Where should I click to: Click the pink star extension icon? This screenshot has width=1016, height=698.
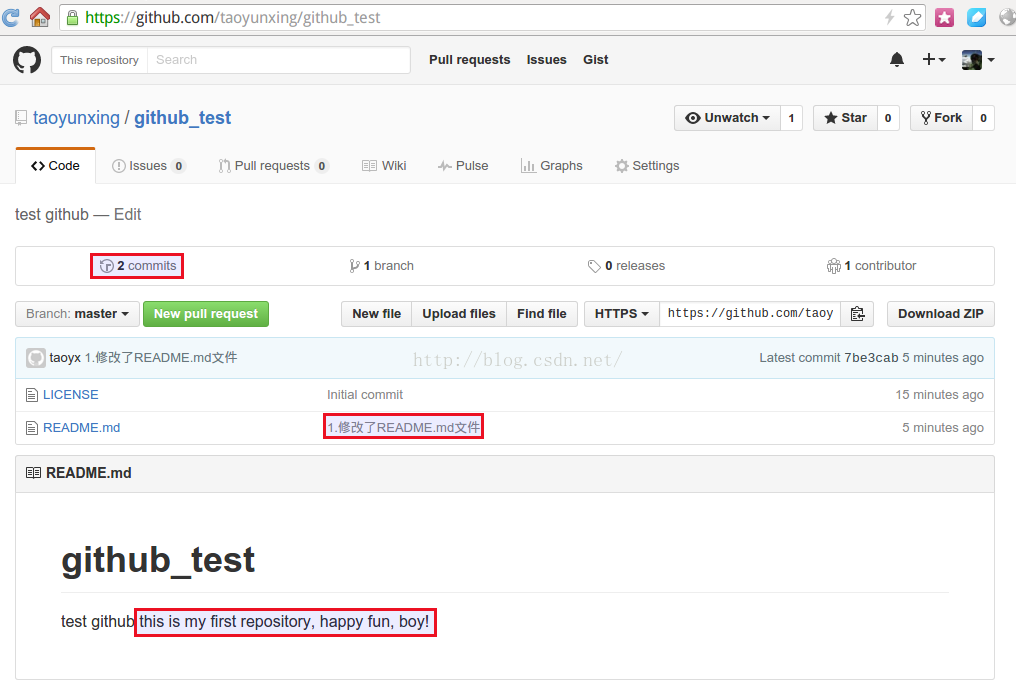coord(944,17)
